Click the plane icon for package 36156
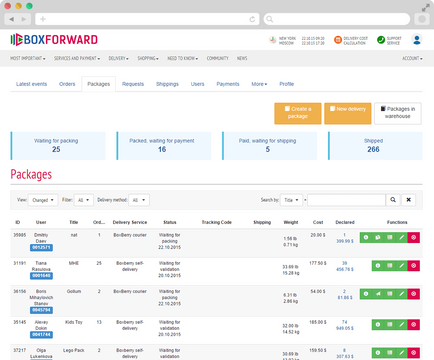Viewport: 434px width, 360px height. pyautogui.click(x=378, y=294)
